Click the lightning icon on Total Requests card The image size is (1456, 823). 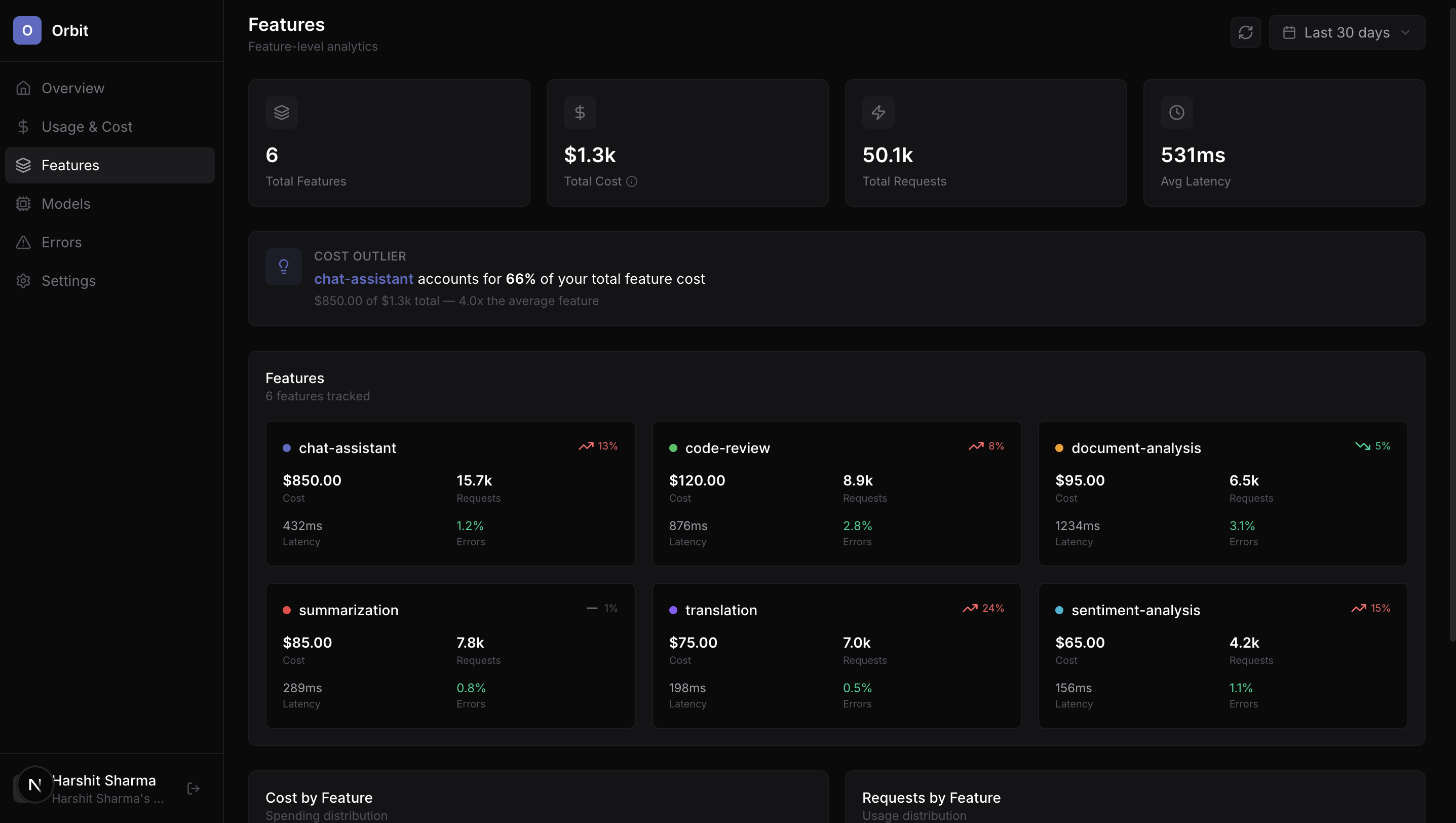click(x=878, y=113)
